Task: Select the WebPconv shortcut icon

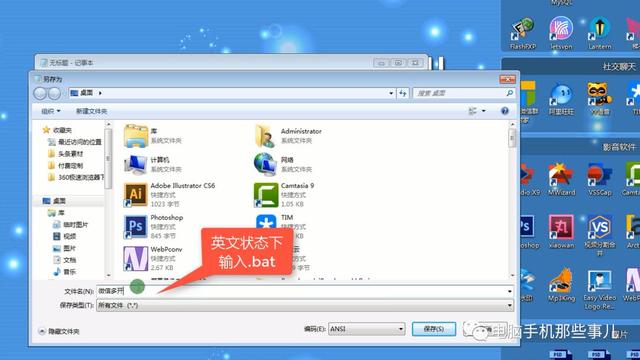Action: coord(136,258)
